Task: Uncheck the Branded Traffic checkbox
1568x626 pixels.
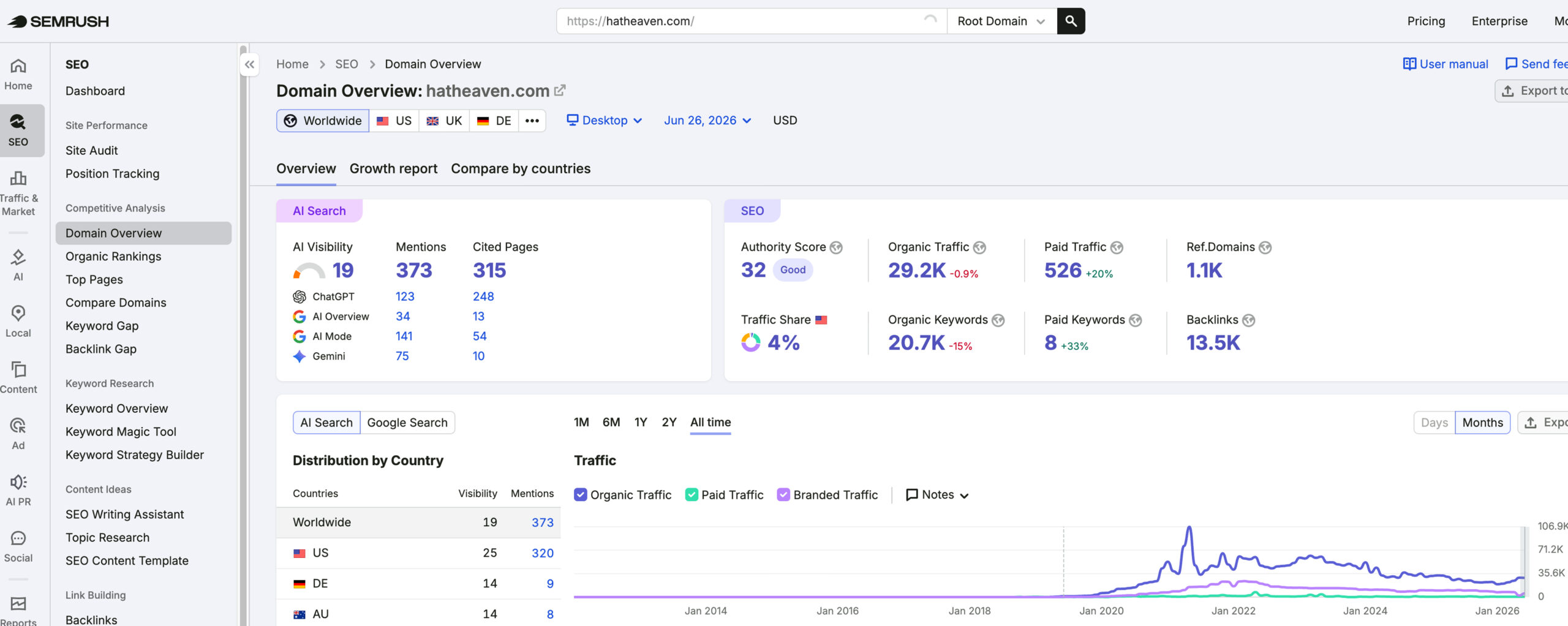Action: (783, 495)
